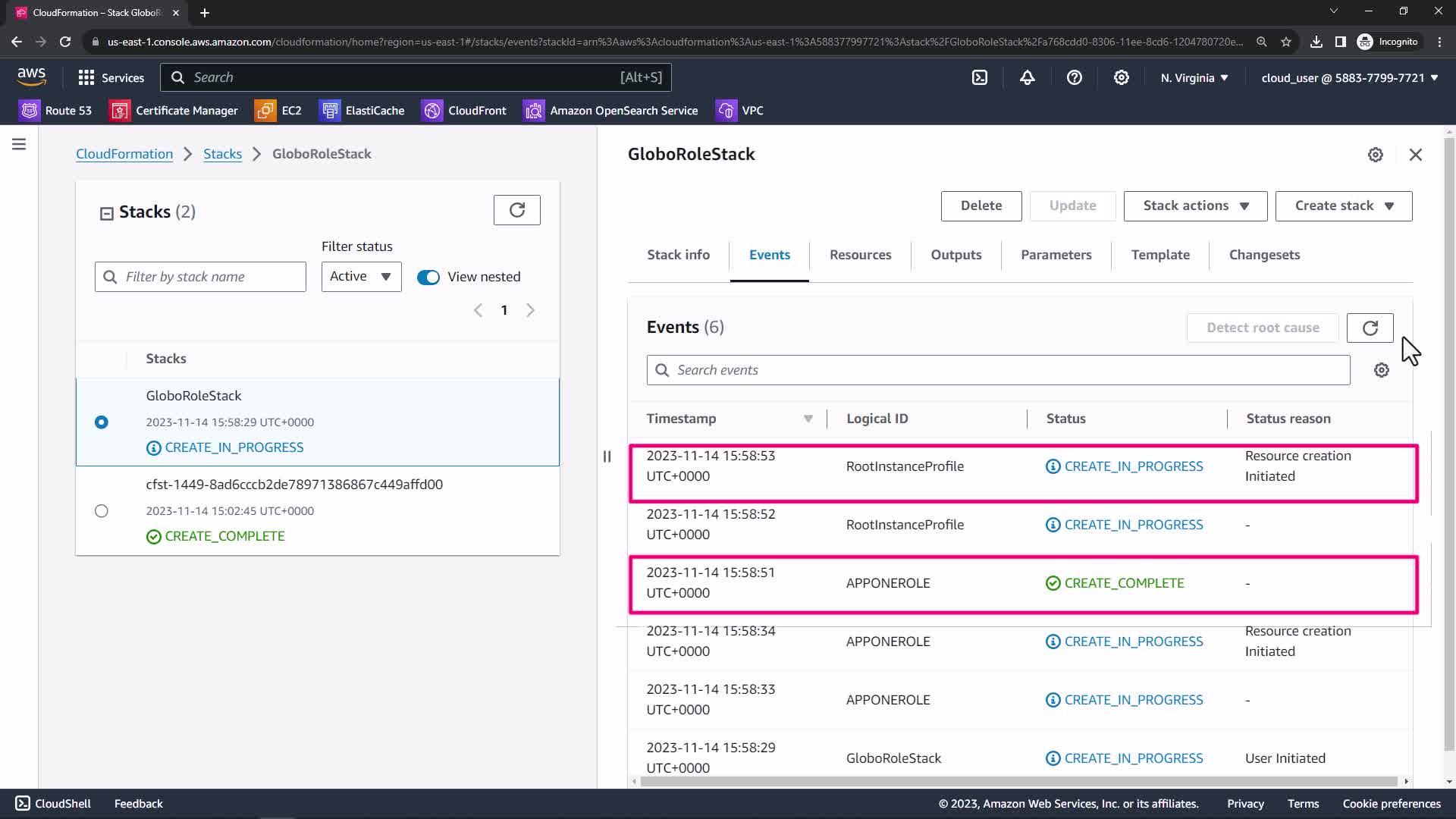Open the N. Virginia region selector
This screenshot has height=819, width=1456.
click(1194, 78)
